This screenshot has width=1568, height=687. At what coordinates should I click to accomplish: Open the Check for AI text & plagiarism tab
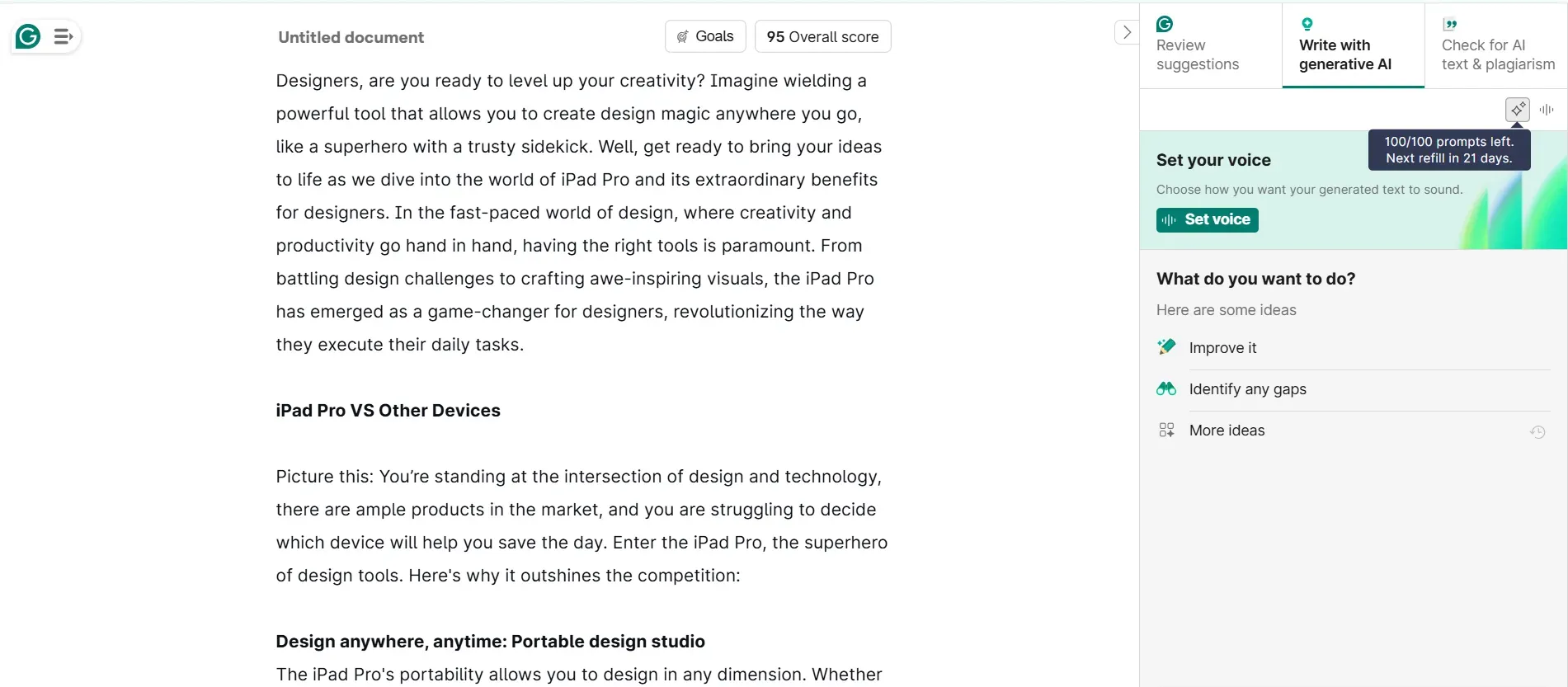(x=1497, y=45)
